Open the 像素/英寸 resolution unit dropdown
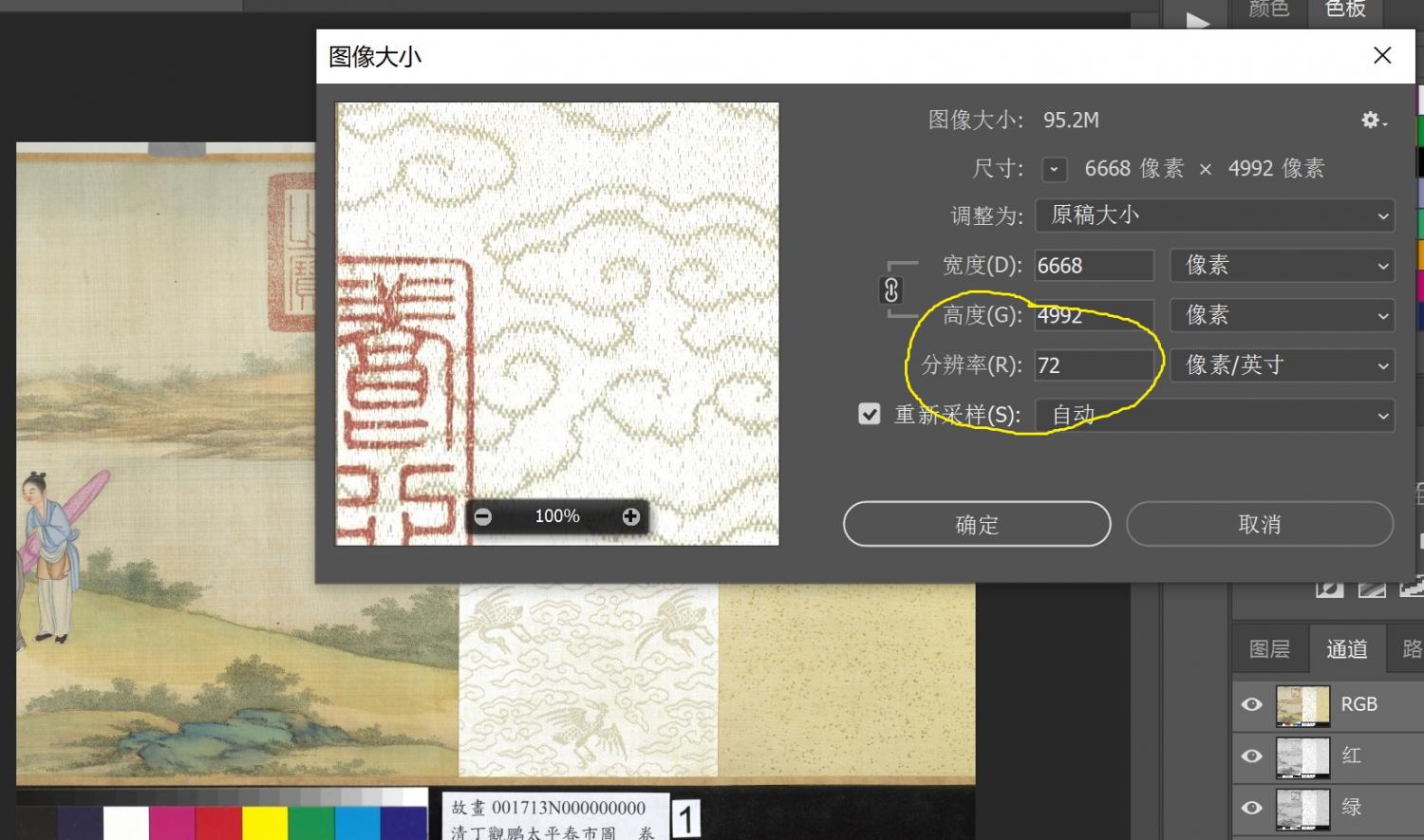1424x840 pixels. 1282,365
